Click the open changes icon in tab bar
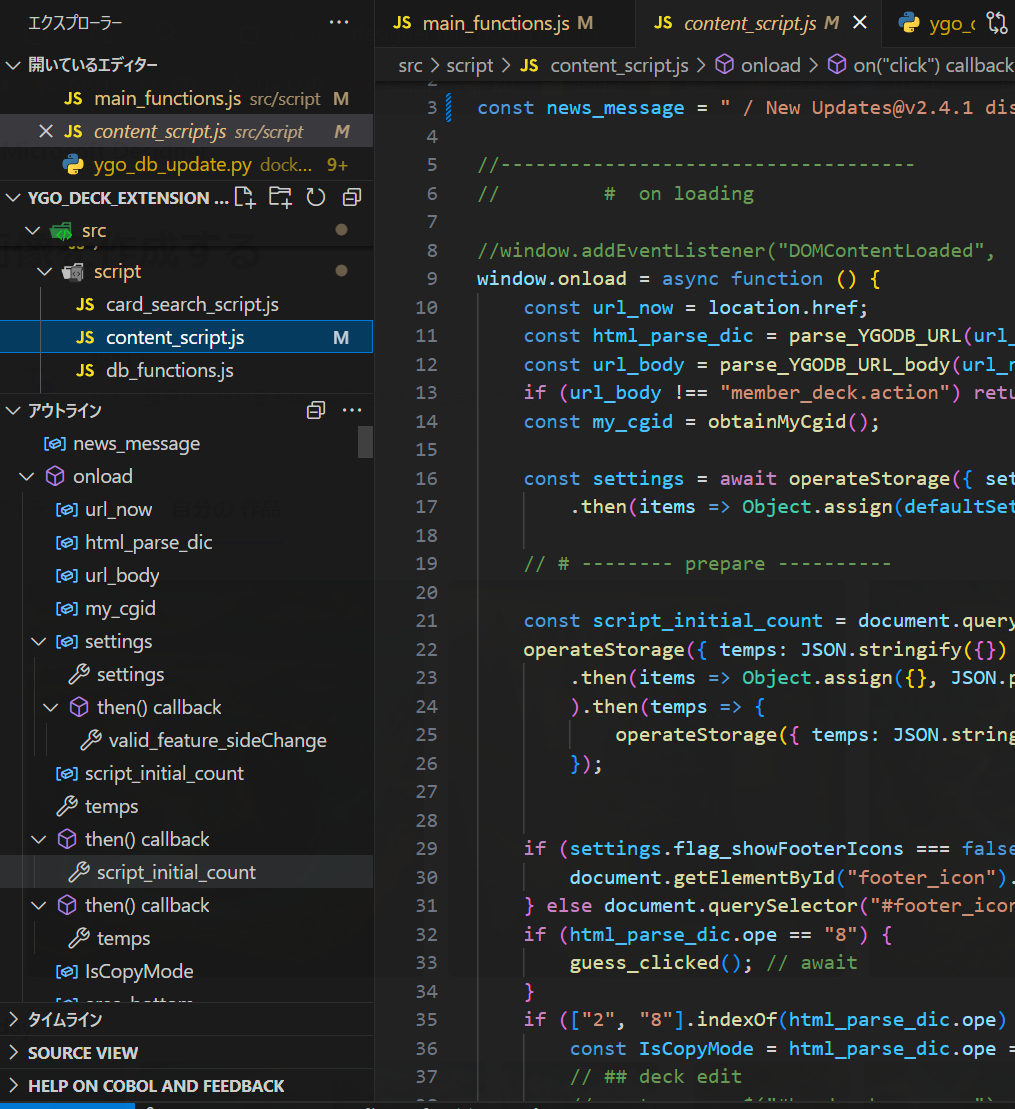This screenshot has width=1015, height=1109. point(997,22)
